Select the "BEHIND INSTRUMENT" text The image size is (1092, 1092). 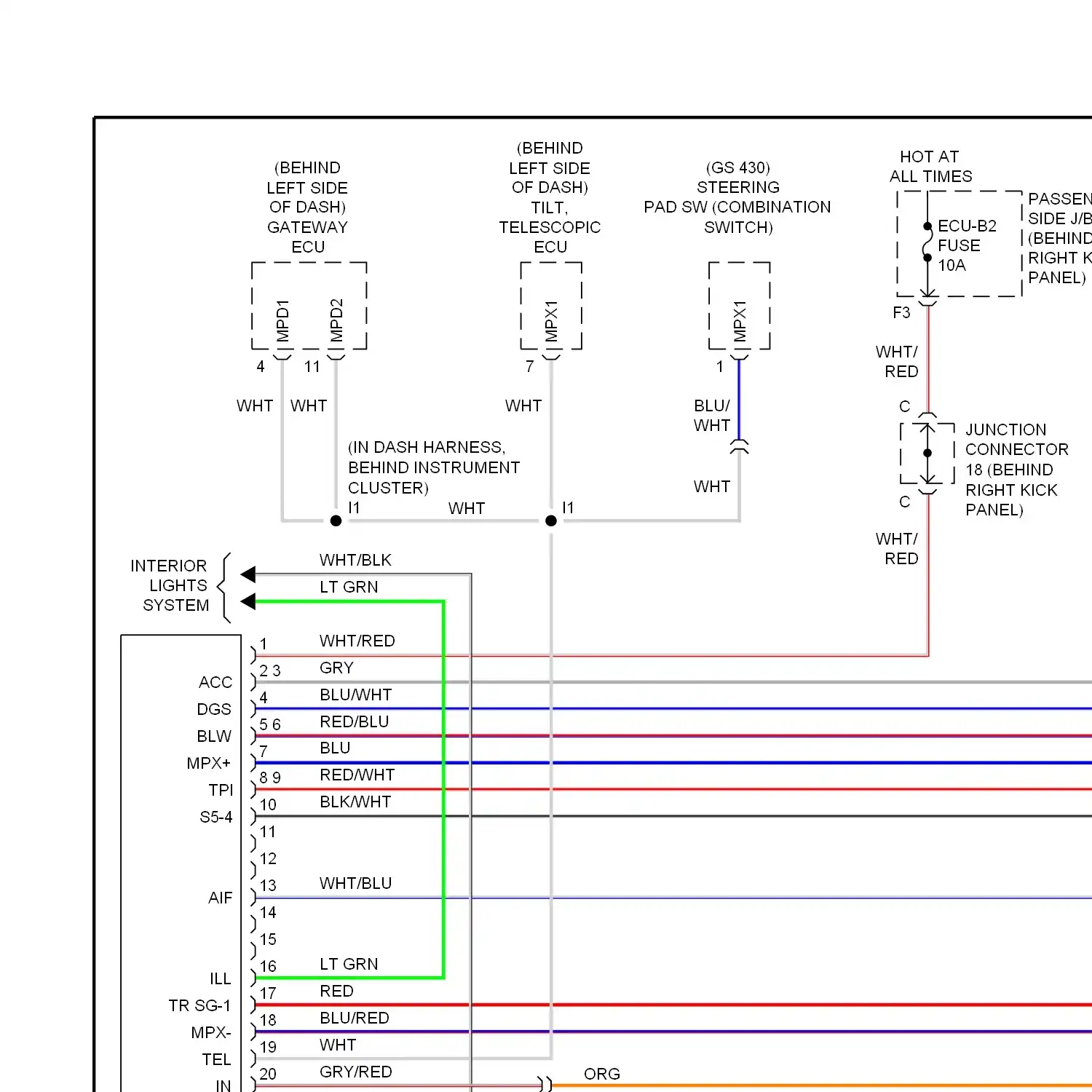coord(434,467)
